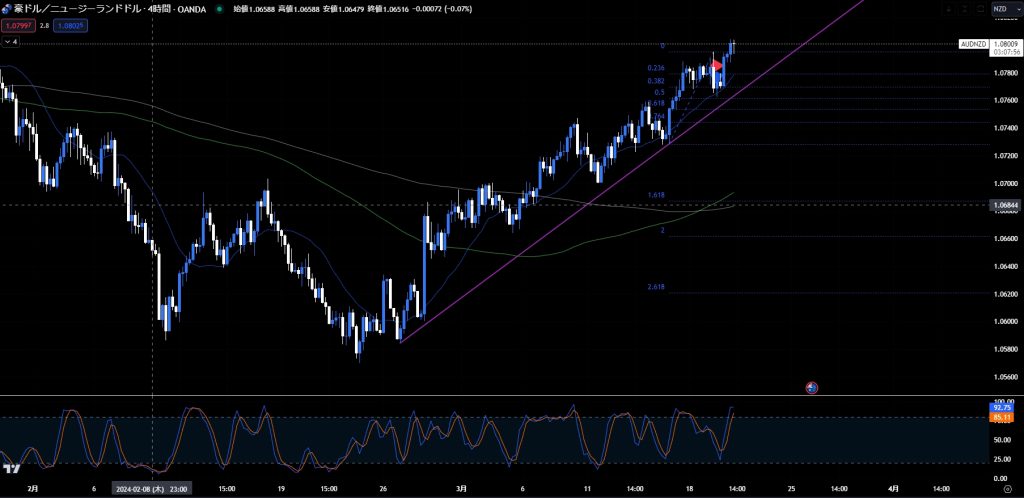1024x498 pixels.
Task: Click the AUDNZD price axis label
Action: 973,44
